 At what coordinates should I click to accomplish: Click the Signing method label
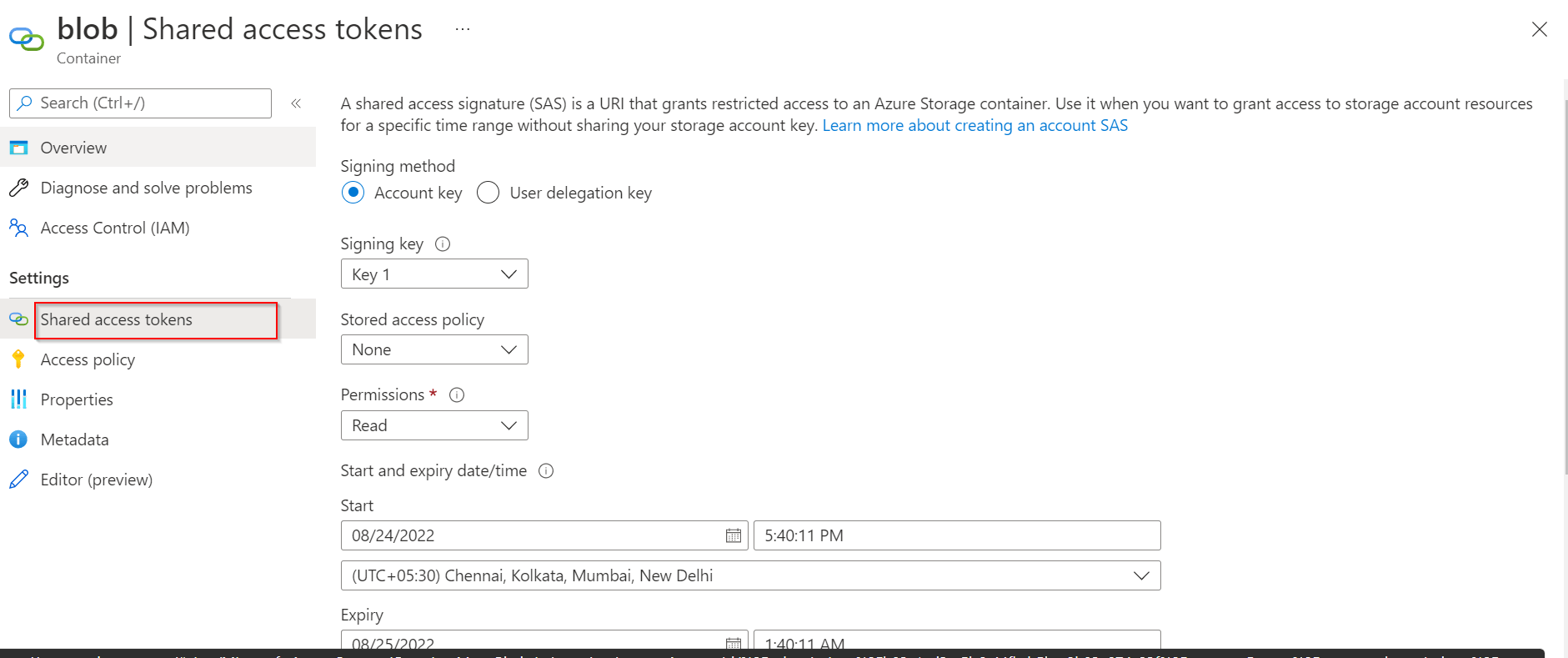(x=398, y=166)
